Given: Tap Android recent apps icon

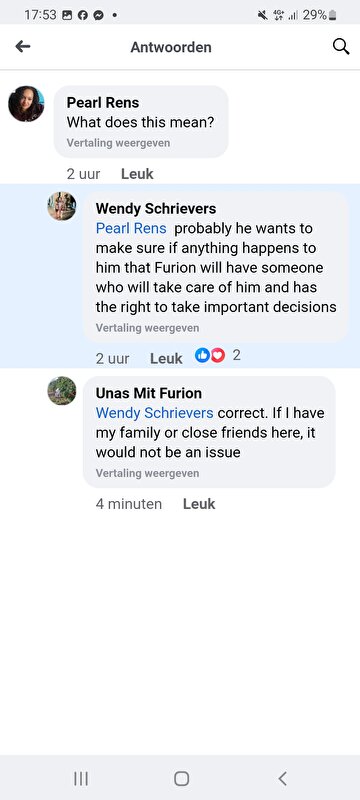Looking at the screenshot, I should 81,779.
